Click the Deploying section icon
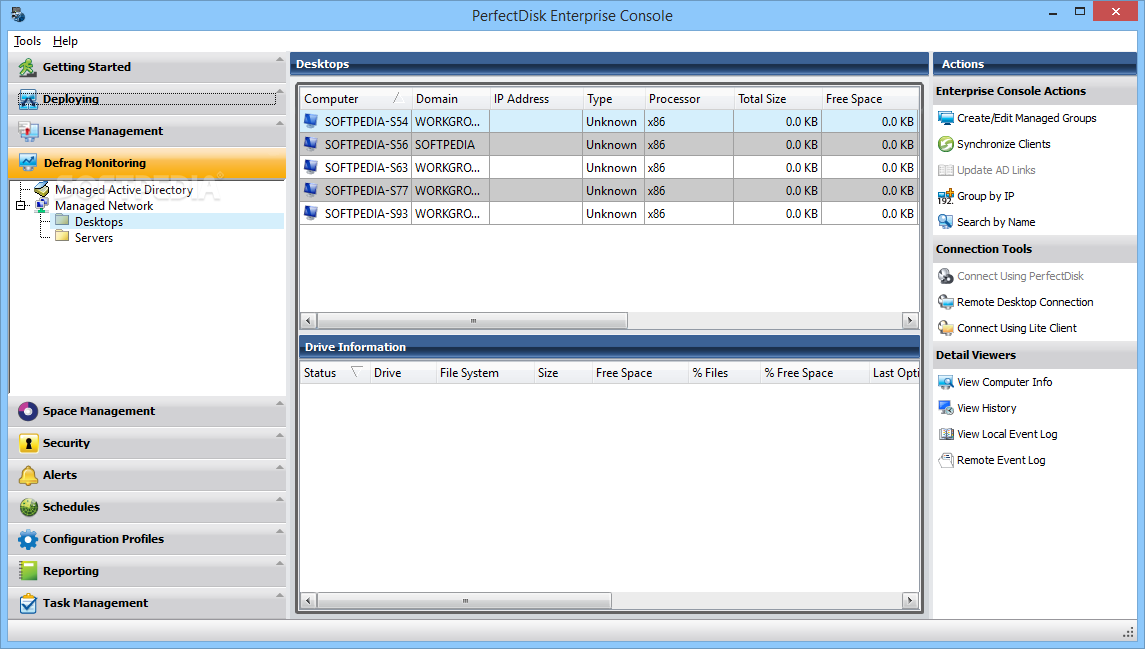This screenshot has height=649, width=1145. click(28, 99)
